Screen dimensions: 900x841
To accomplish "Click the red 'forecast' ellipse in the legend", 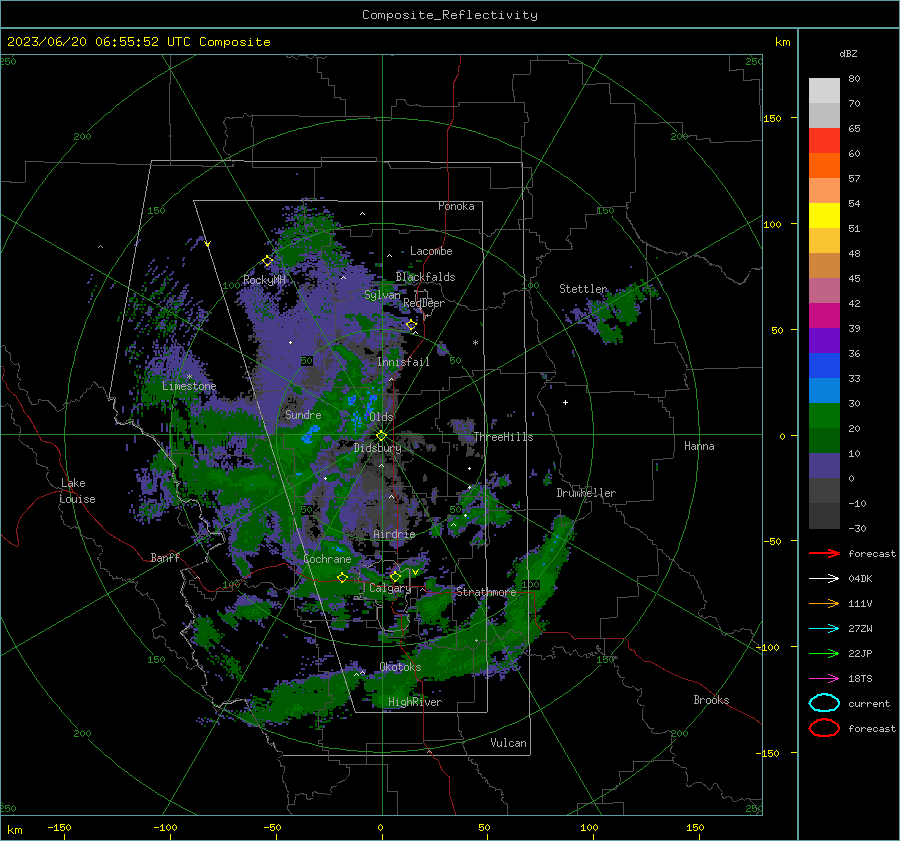I will click(x=824, y=728).
